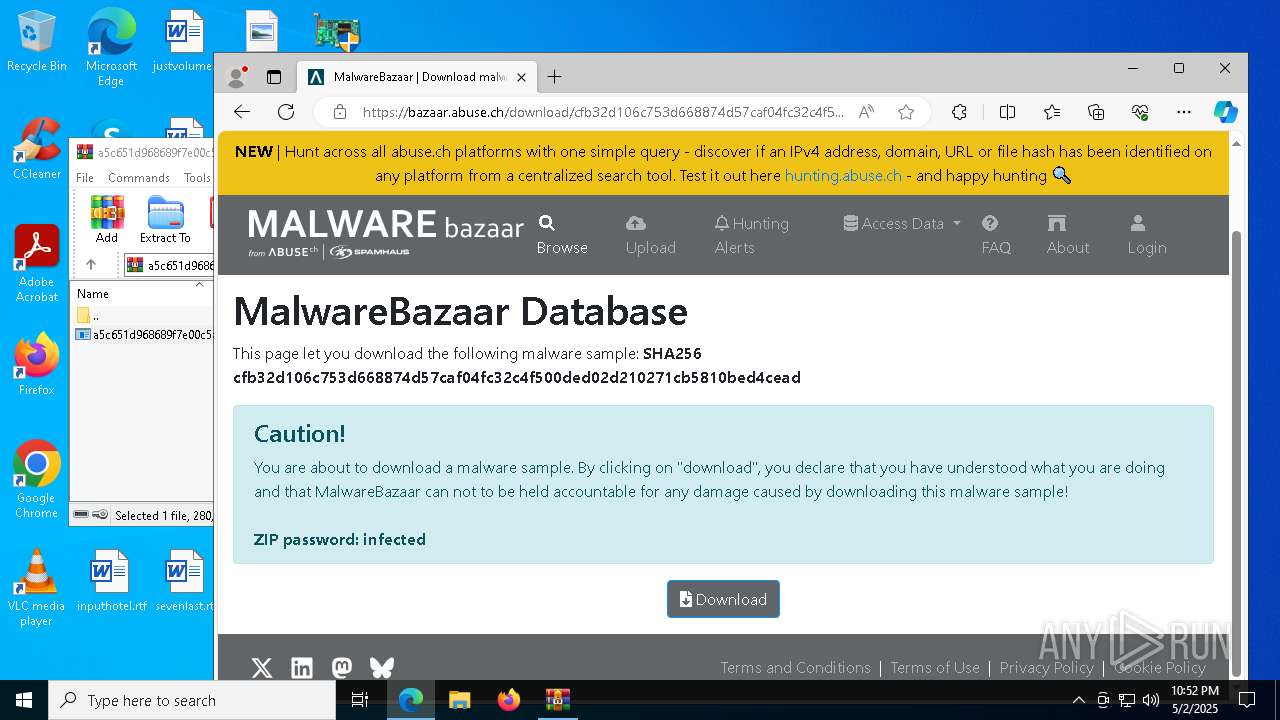
Task: Open X (Twitter) footer icon
Action: tap(262, 668)
